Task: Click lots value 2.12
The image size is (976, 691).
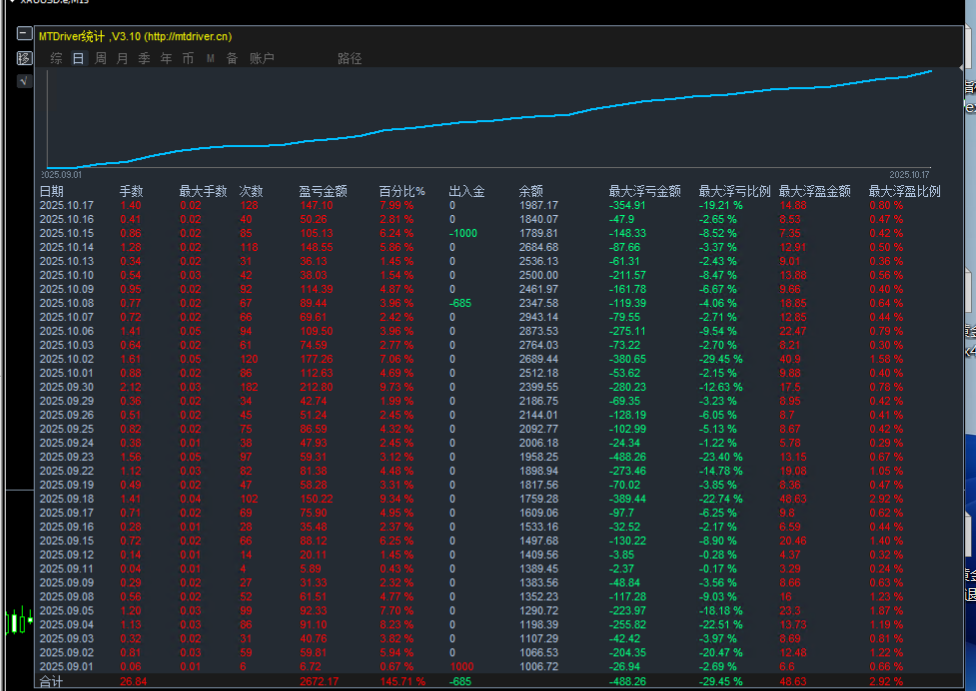Action: (x=131, y=387)
